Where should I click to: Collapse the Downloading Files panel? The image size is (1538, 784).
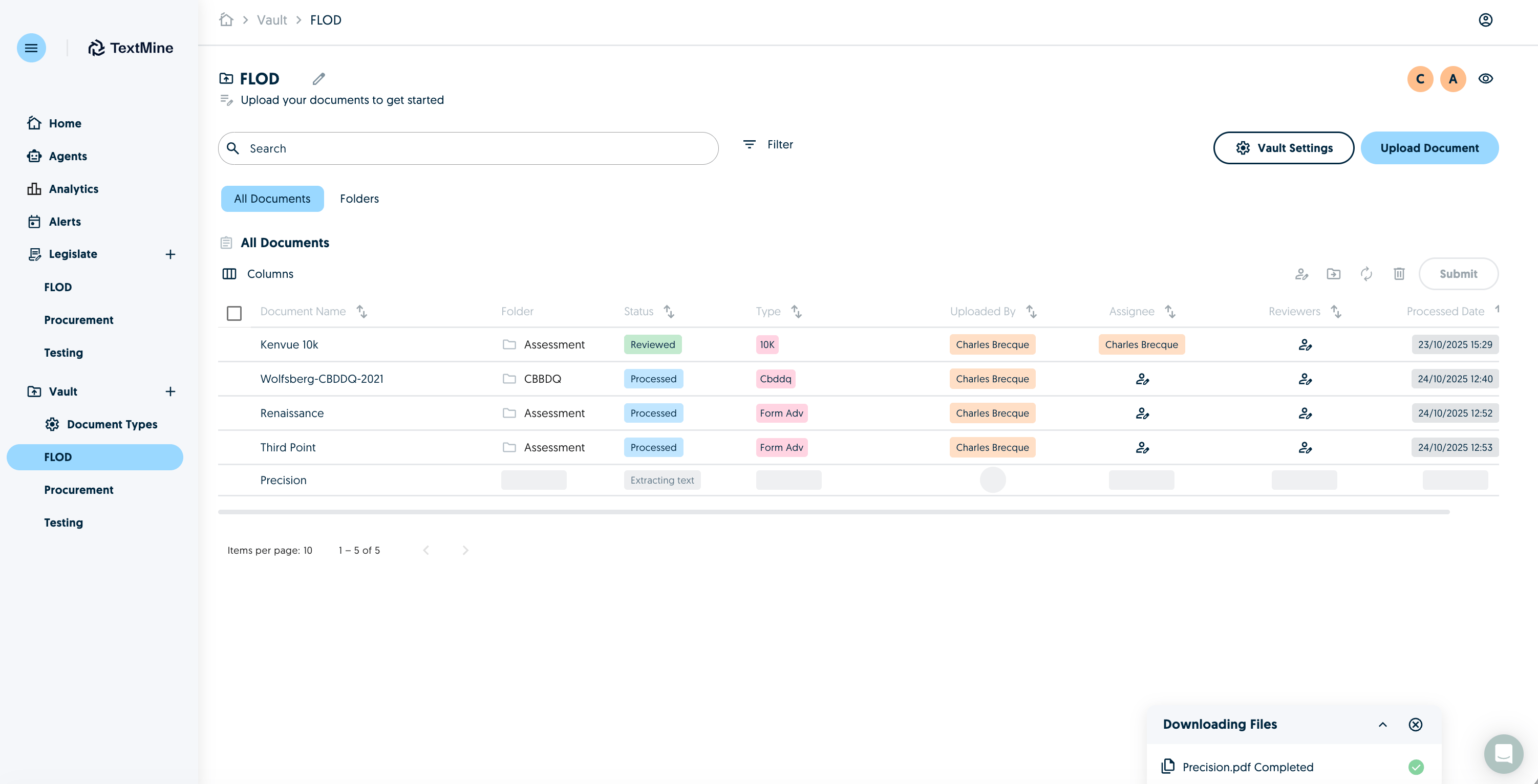(1383, 724)
